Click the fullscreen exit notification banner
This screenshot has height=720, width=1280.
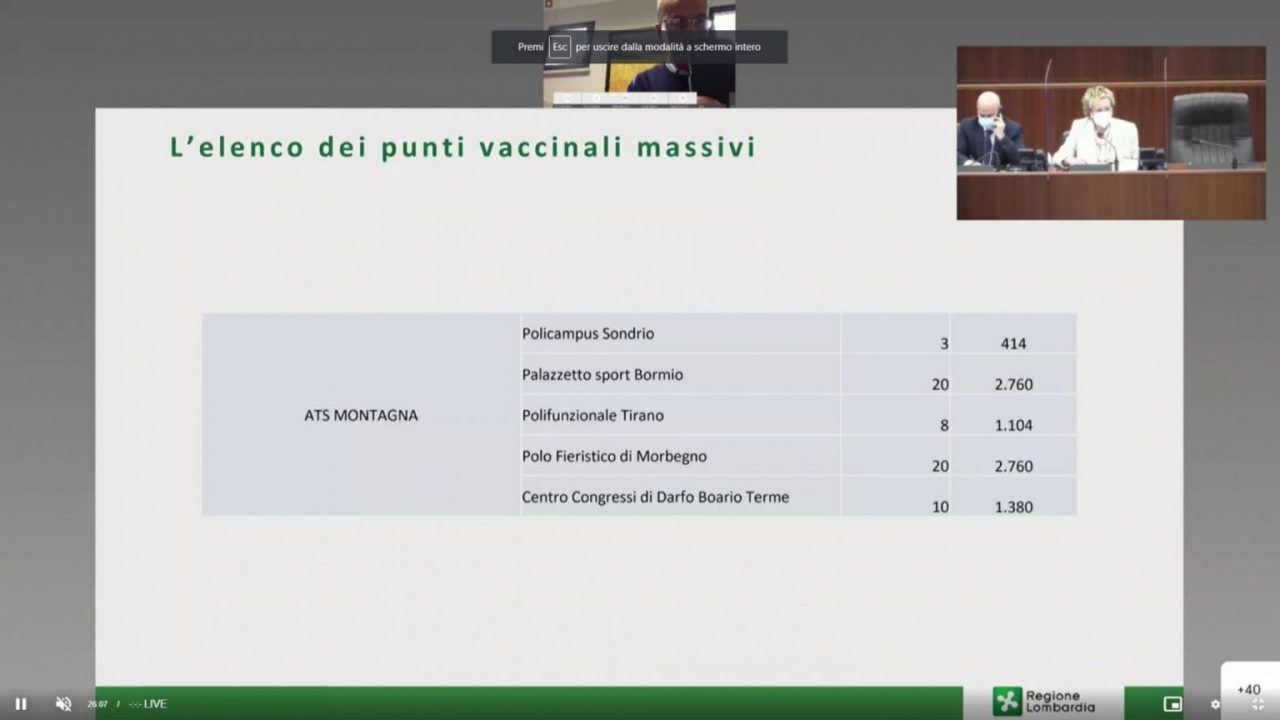tap(670, 47)
